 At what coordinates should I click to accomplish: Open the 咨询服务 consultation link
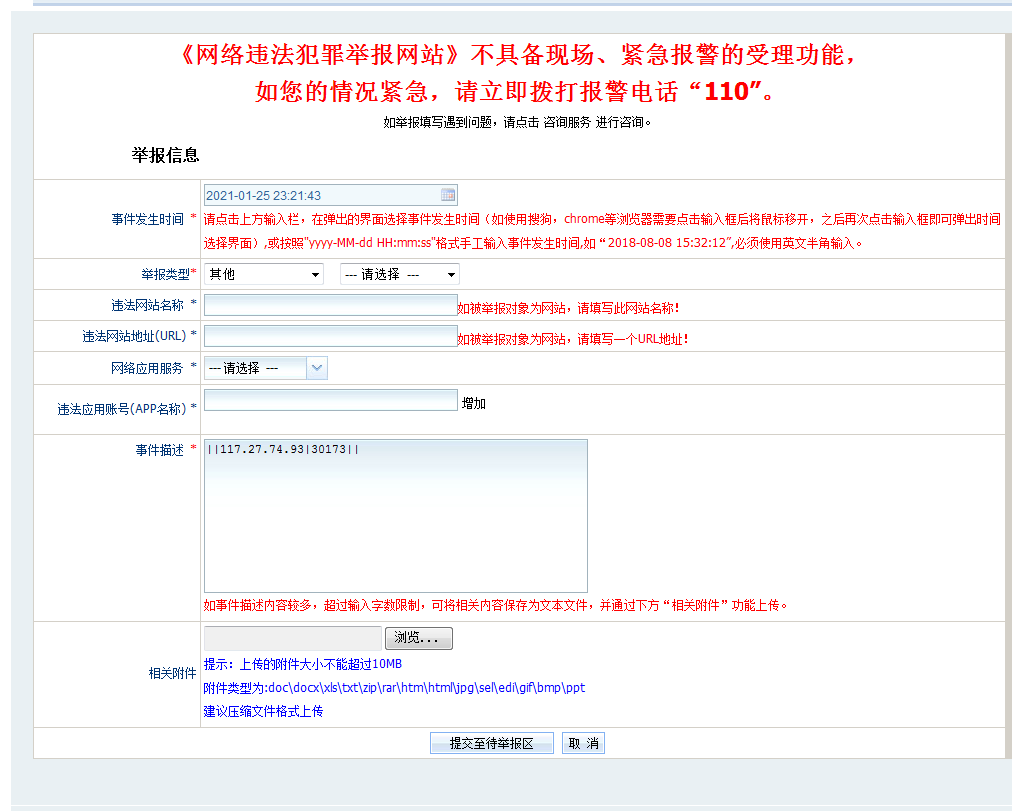[567, 122]
